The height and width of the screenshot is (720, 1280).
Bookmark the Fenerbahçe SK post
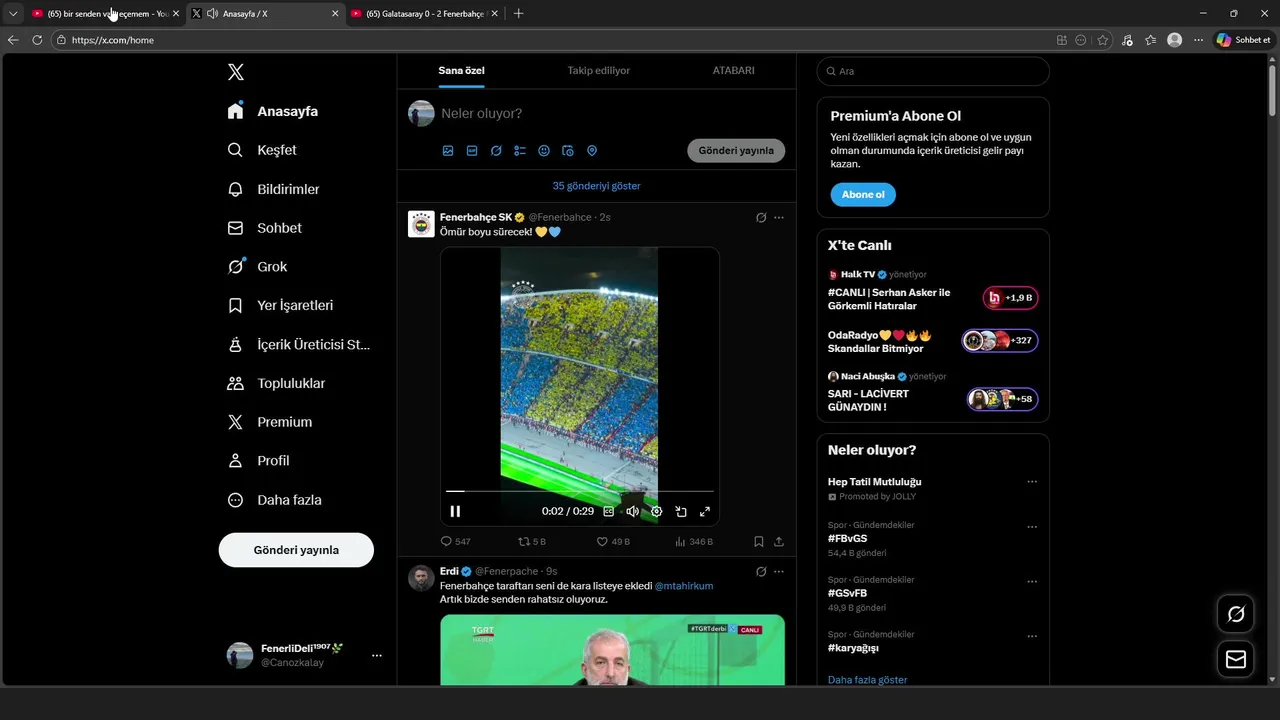(759, 542)
